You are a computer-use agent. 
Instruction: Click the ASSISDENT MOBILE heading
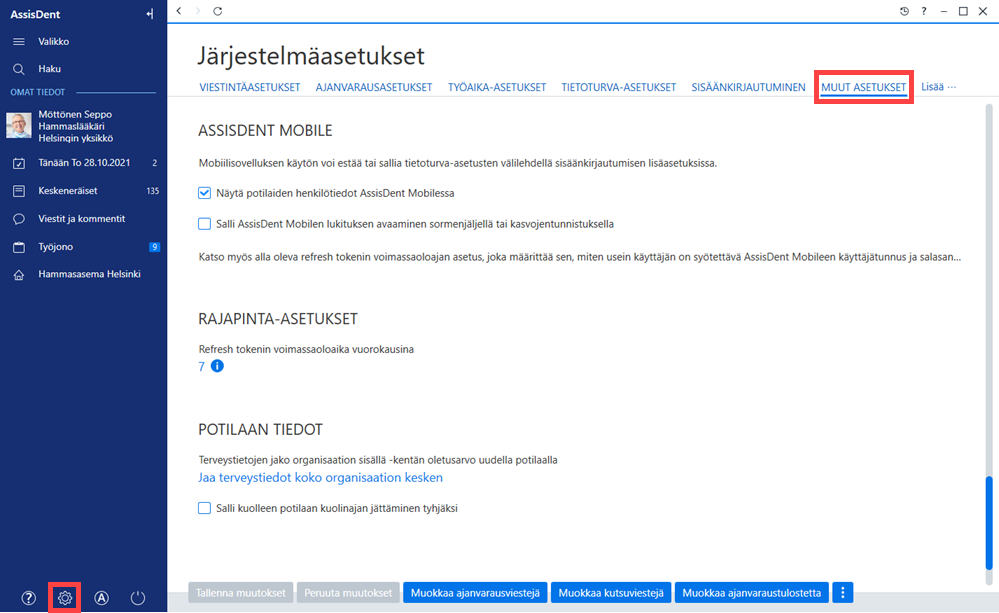[x=265, y=131]
